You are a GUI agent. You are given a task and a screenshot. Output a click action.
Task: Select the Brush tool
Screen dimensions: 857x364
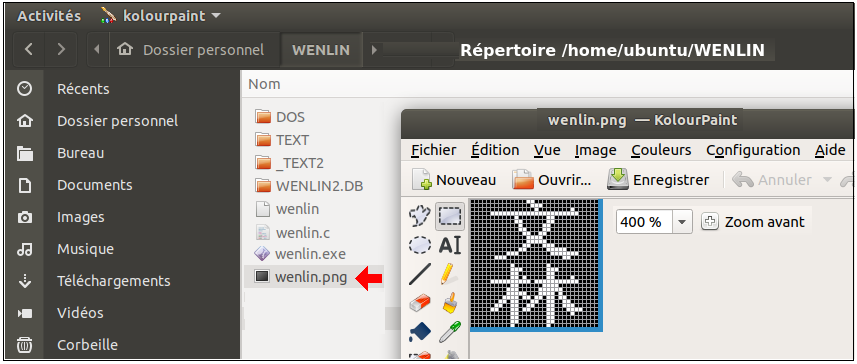pyautogui.click(x=450, y=303)
